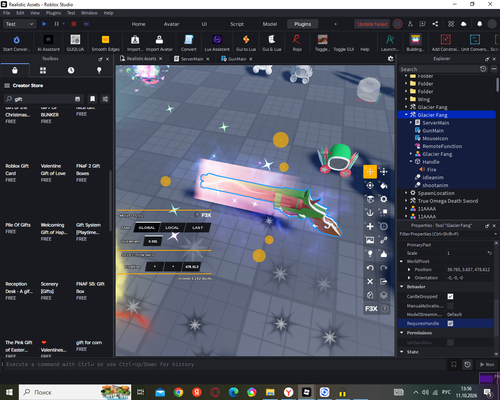This screenshot has width=500, height=400.
Task: Open Toolbox inventory grid tab
Action: pos(43,70)
